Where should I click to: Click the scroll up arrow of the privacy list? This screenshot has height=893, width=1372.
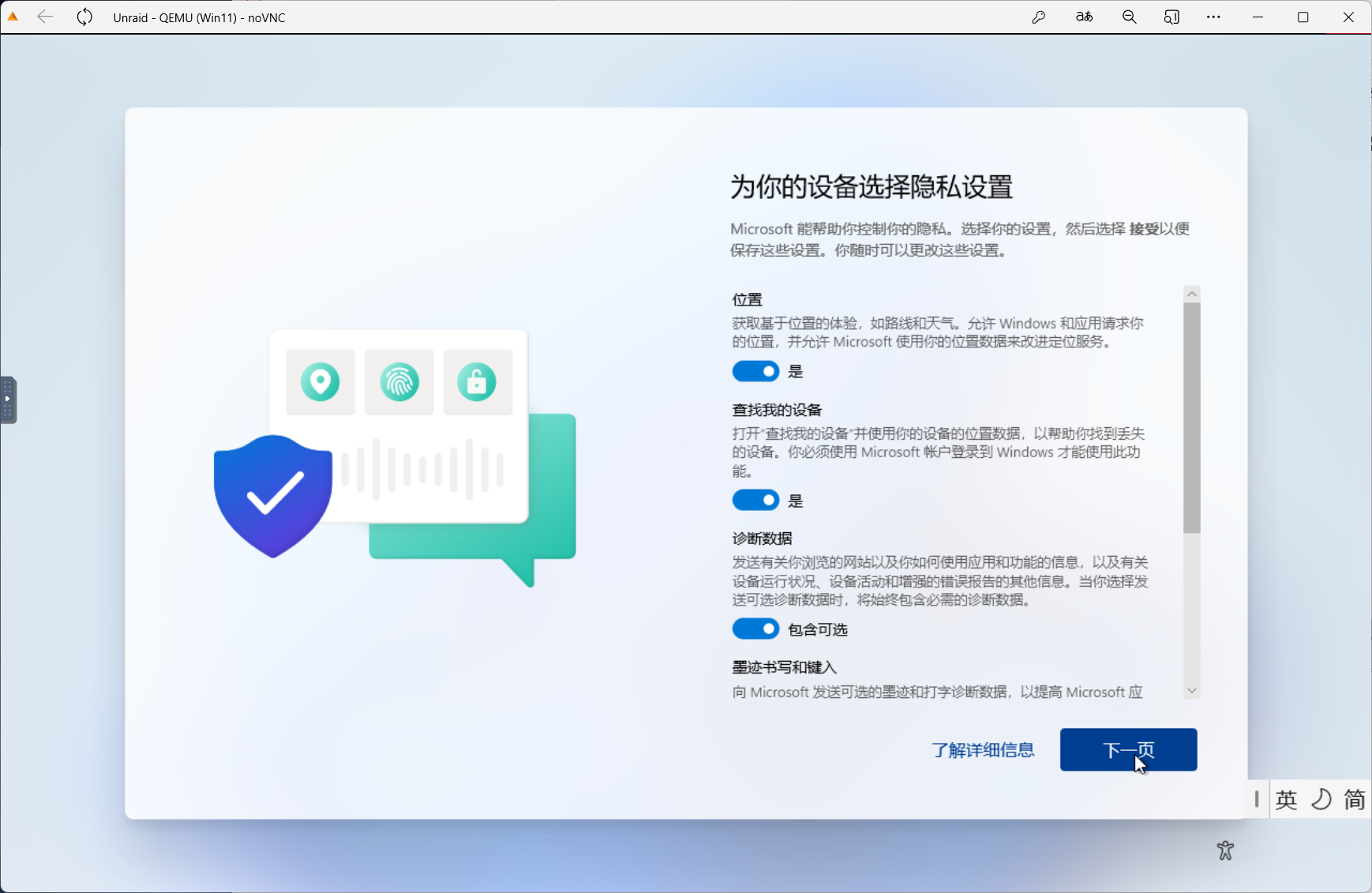pos(1192,294)
